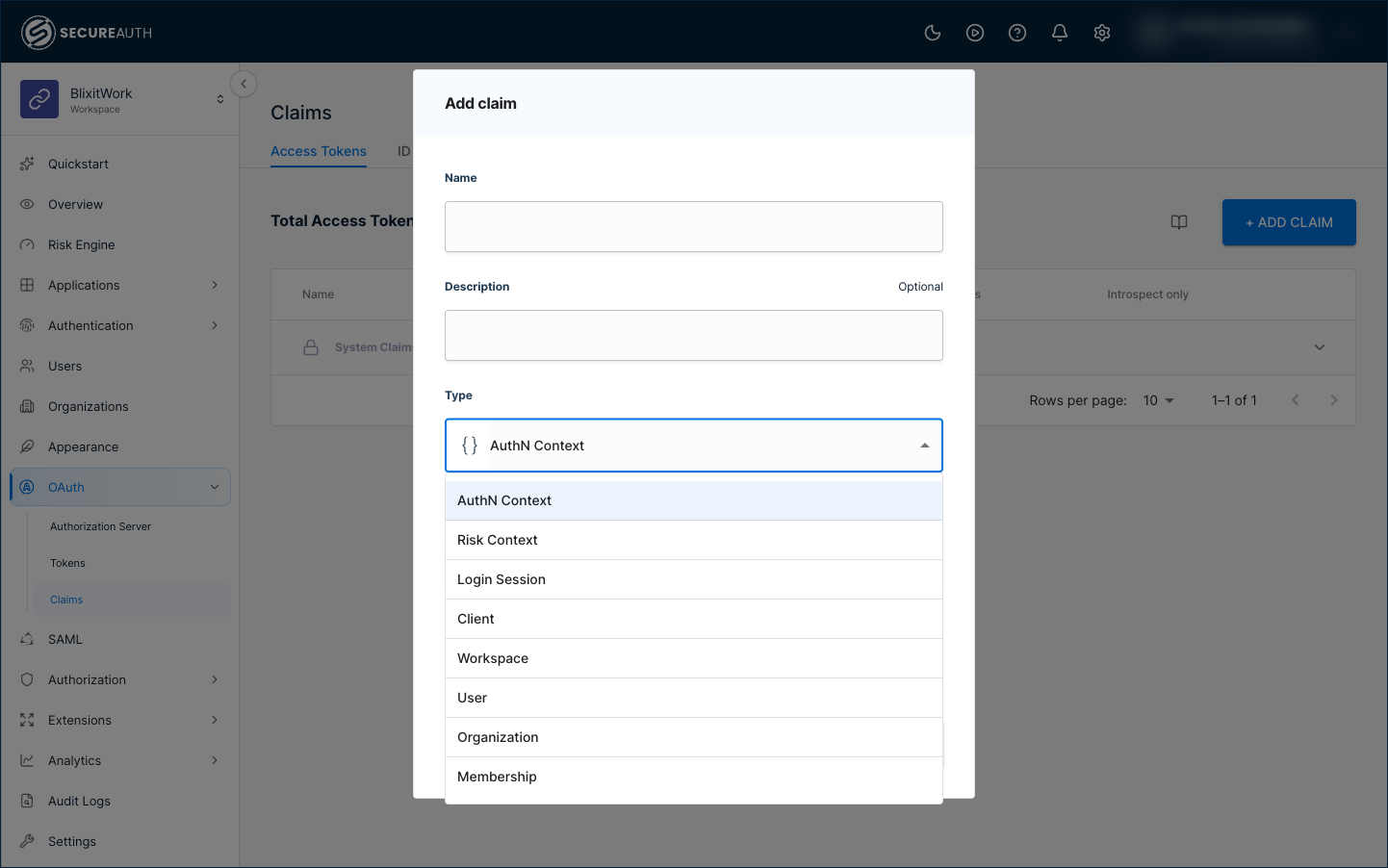1388x868 pixels.
Task: Expand the System Claims row chevron
Action: (1320, 347)
